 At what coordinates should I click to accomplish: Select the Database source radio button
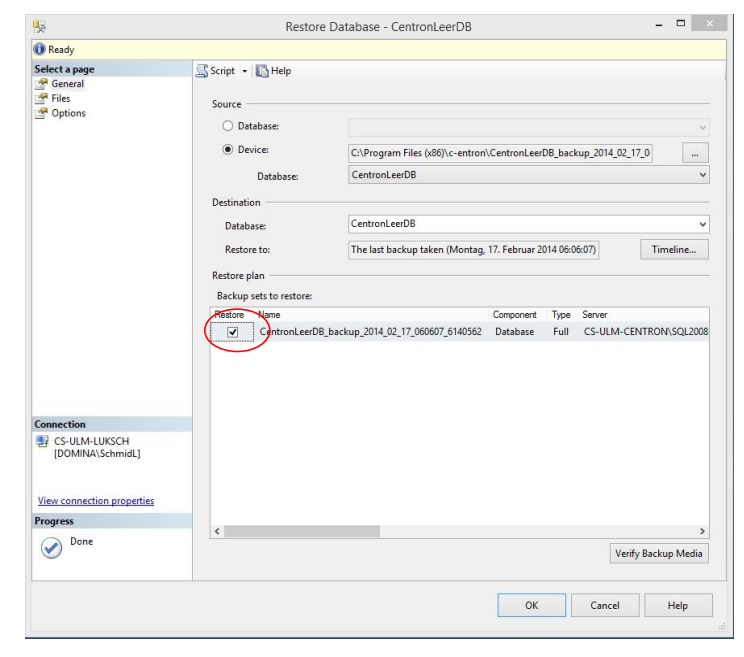(227, 126)
